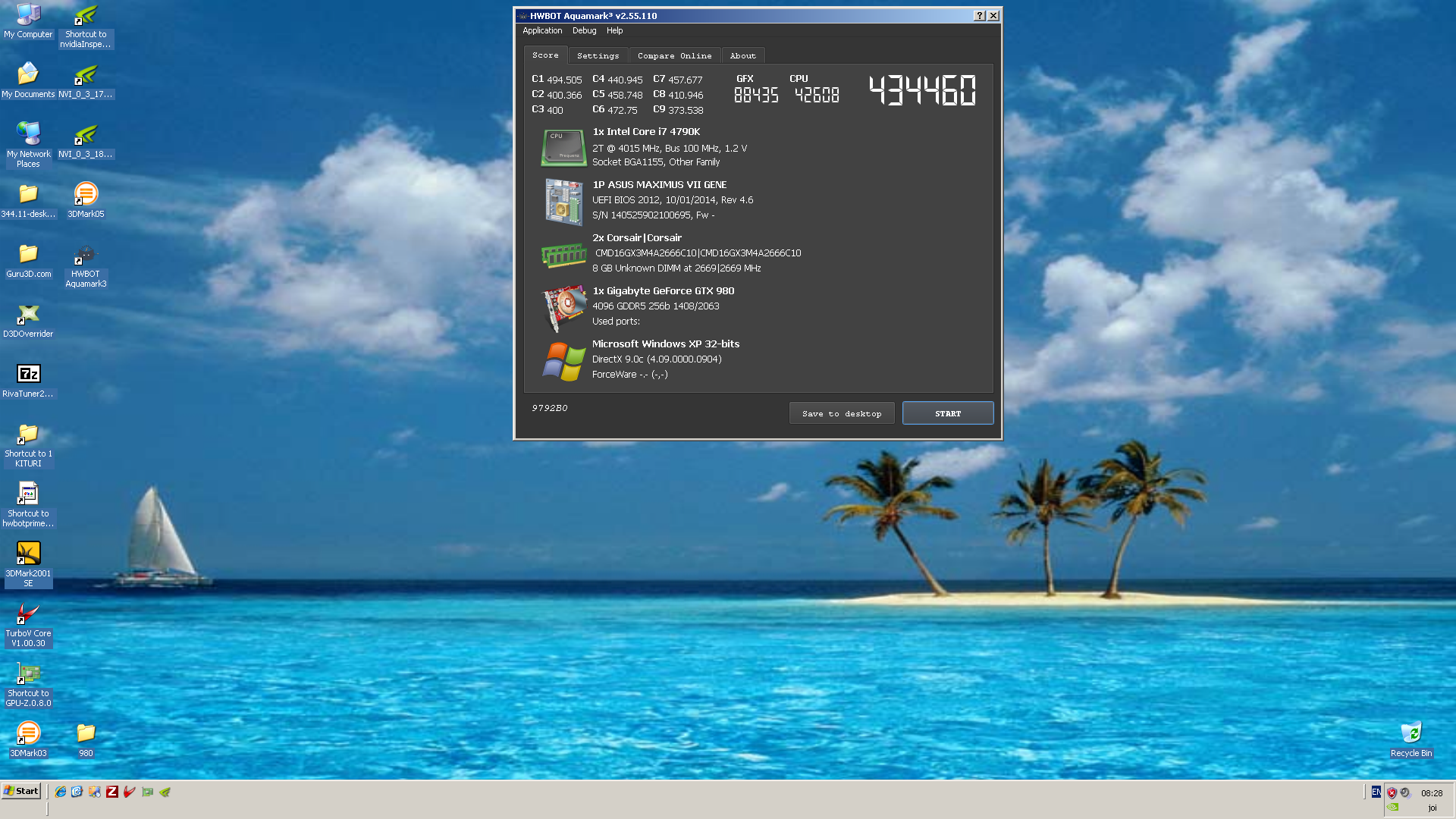Select the NVI_0_3_18 desktop shortcut
Screen dimensions: 1456x819
coord(86,141)
